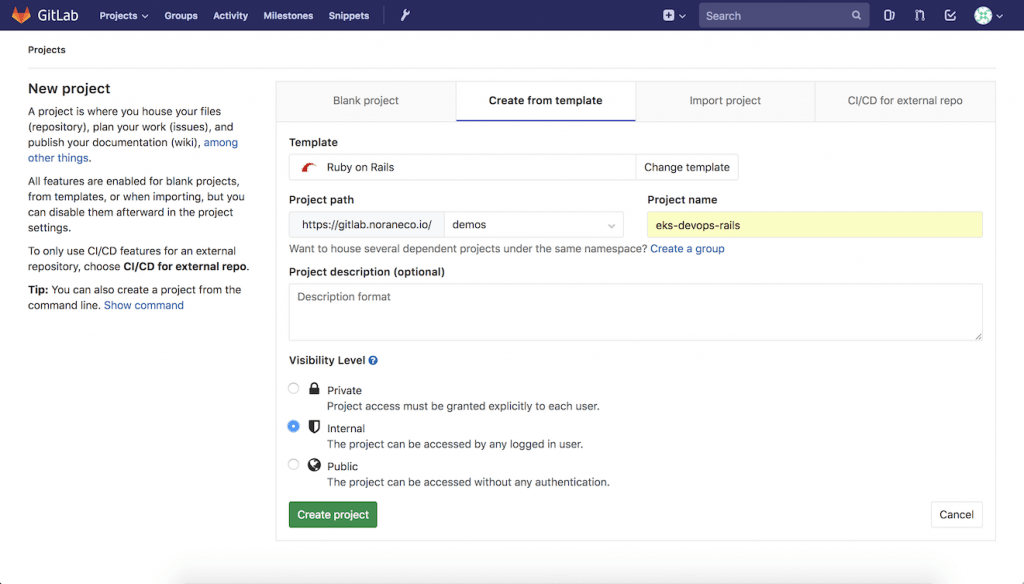Click the https://gitlab.noraneco.io/ path prefix

pyautogui.click(x=366, y=225)
